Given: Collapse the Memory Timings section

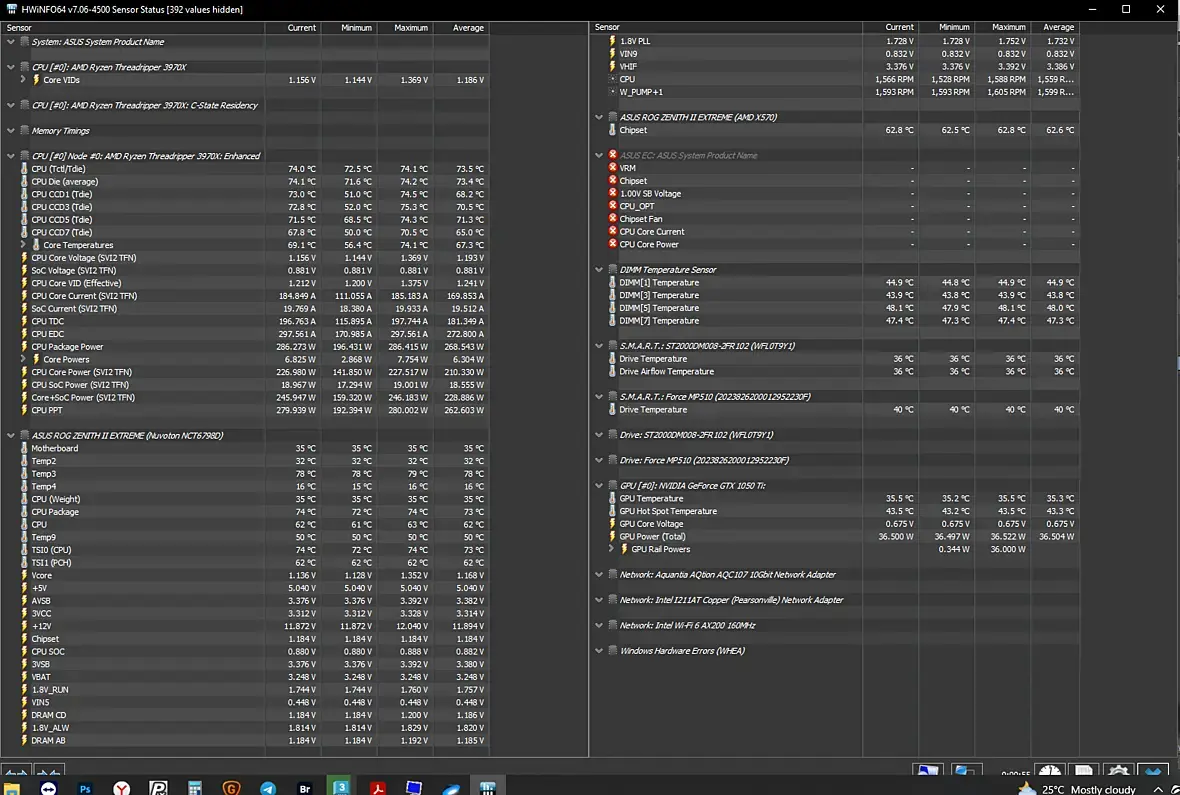Looking at the screenshot, I should [12, 131].
